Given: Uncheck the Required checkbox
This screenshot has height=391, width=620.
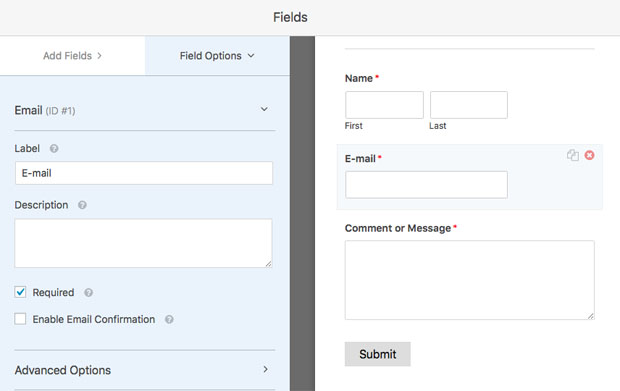Looking at the screenshot, I should (20, 292).
